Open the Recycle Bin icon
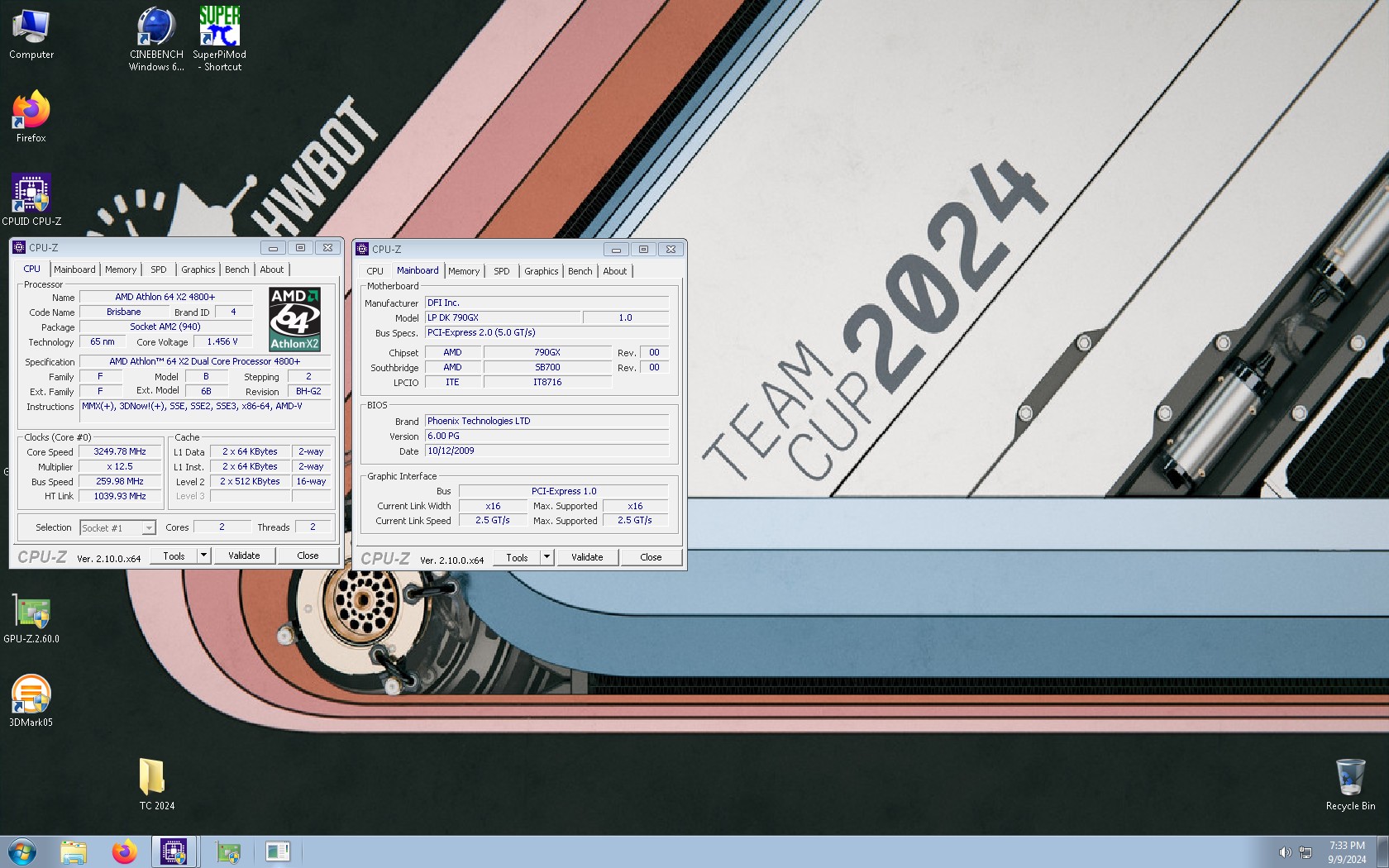 click(x=1350, y=784)
